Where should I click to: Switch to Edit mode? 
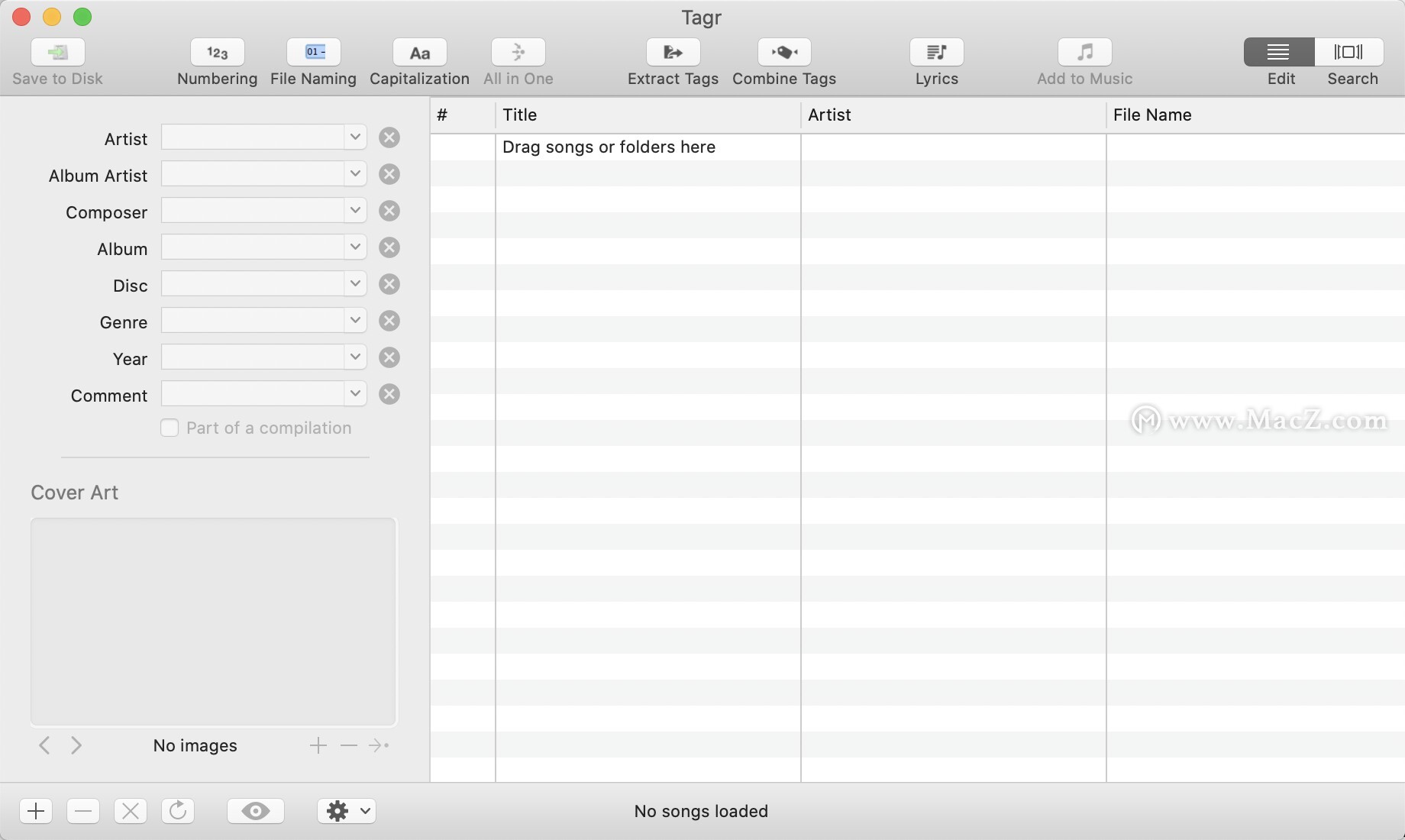(x=1279, y=52)
